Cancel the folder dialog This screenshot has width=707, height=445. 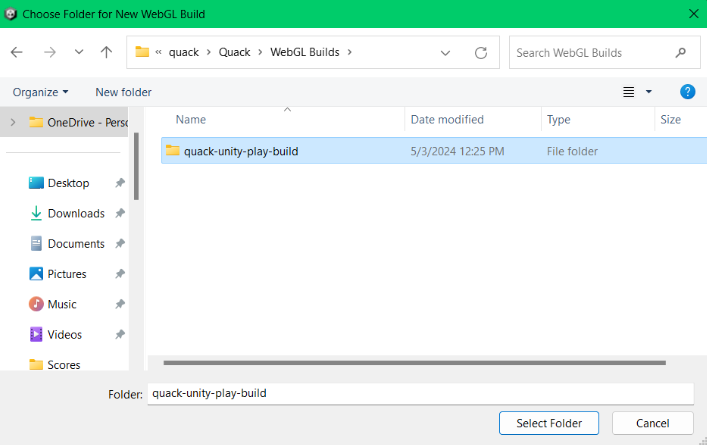coord(652,423)
